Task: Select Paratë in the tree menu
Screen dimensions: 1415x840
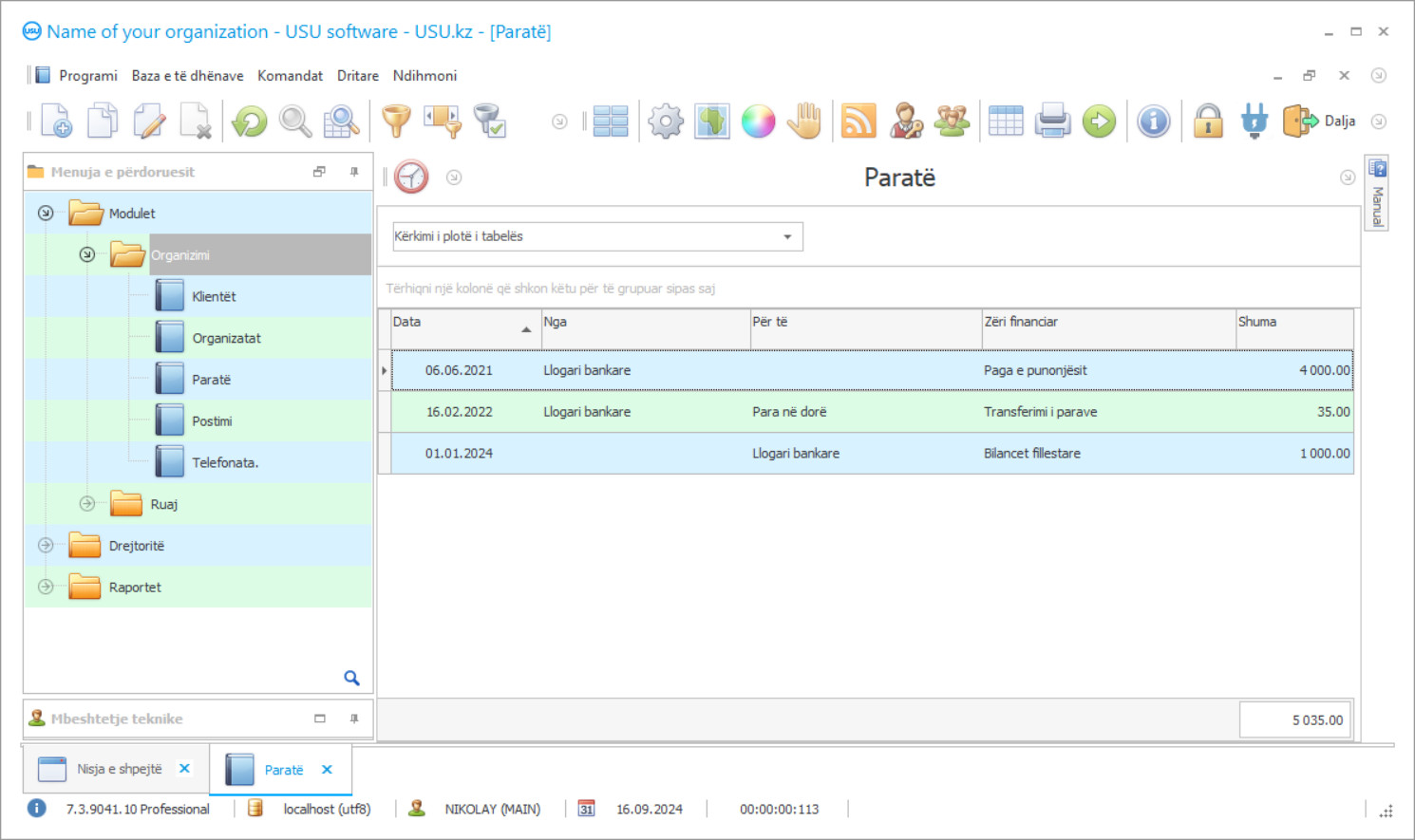Action: point(211,380)
